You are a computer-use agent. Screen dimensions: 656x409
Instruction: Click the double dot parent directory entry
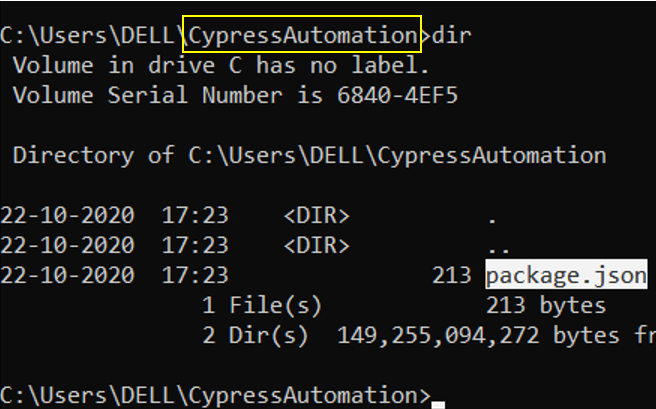tap(499, 250)
